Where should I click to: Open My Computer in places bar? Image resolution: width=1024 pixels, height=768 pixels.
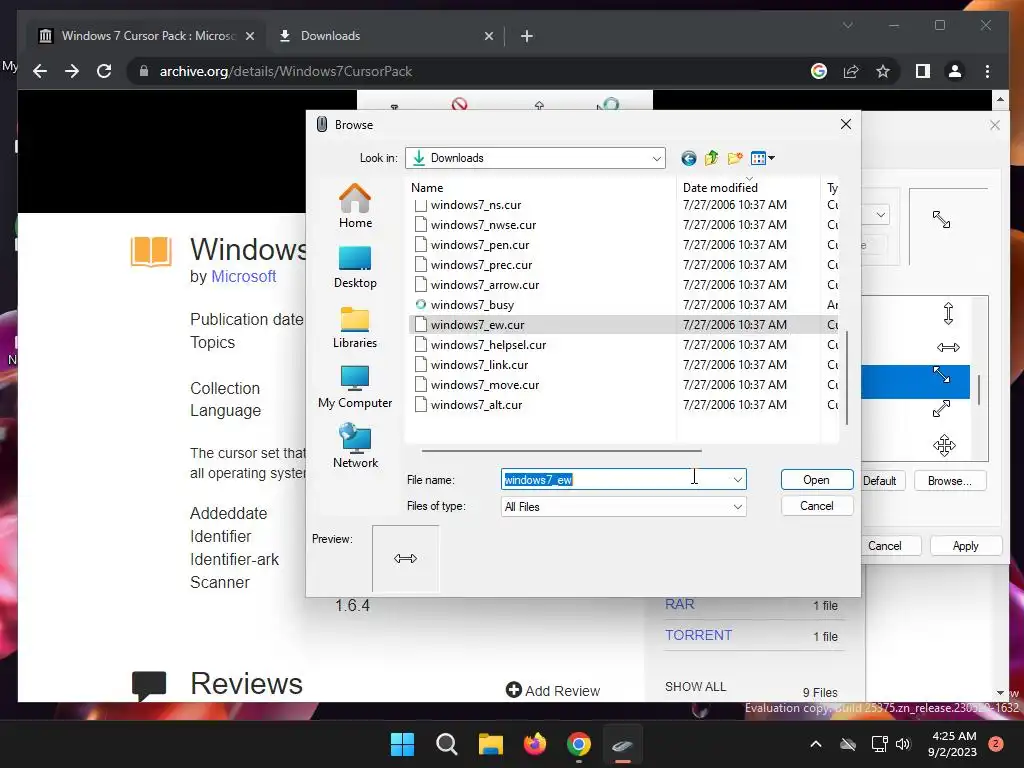coord(355,387)
